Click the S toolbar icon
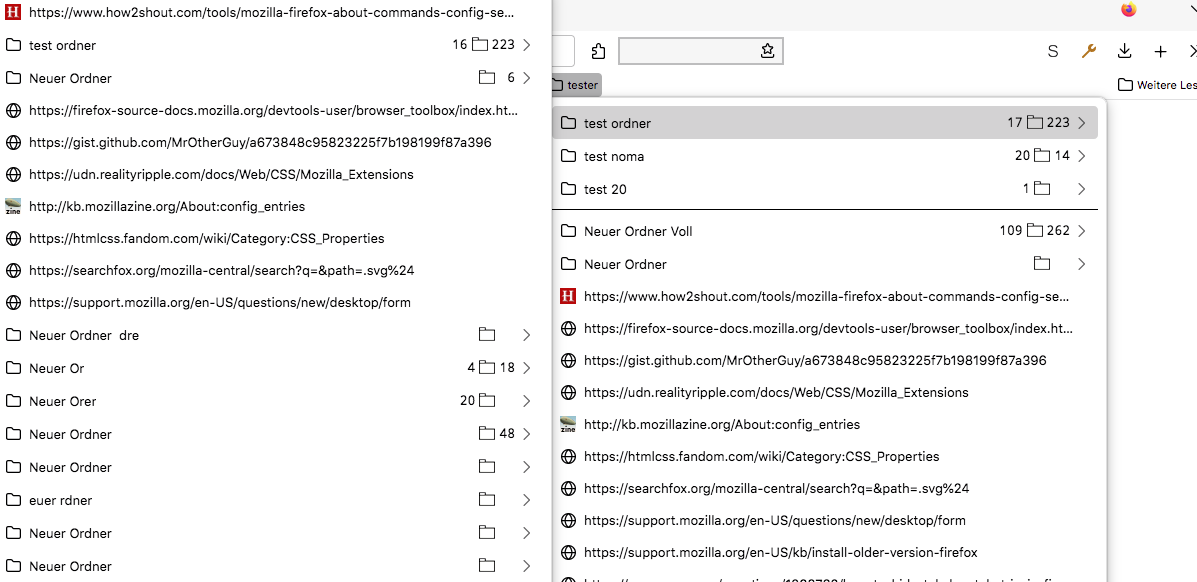 [1052, 51]
